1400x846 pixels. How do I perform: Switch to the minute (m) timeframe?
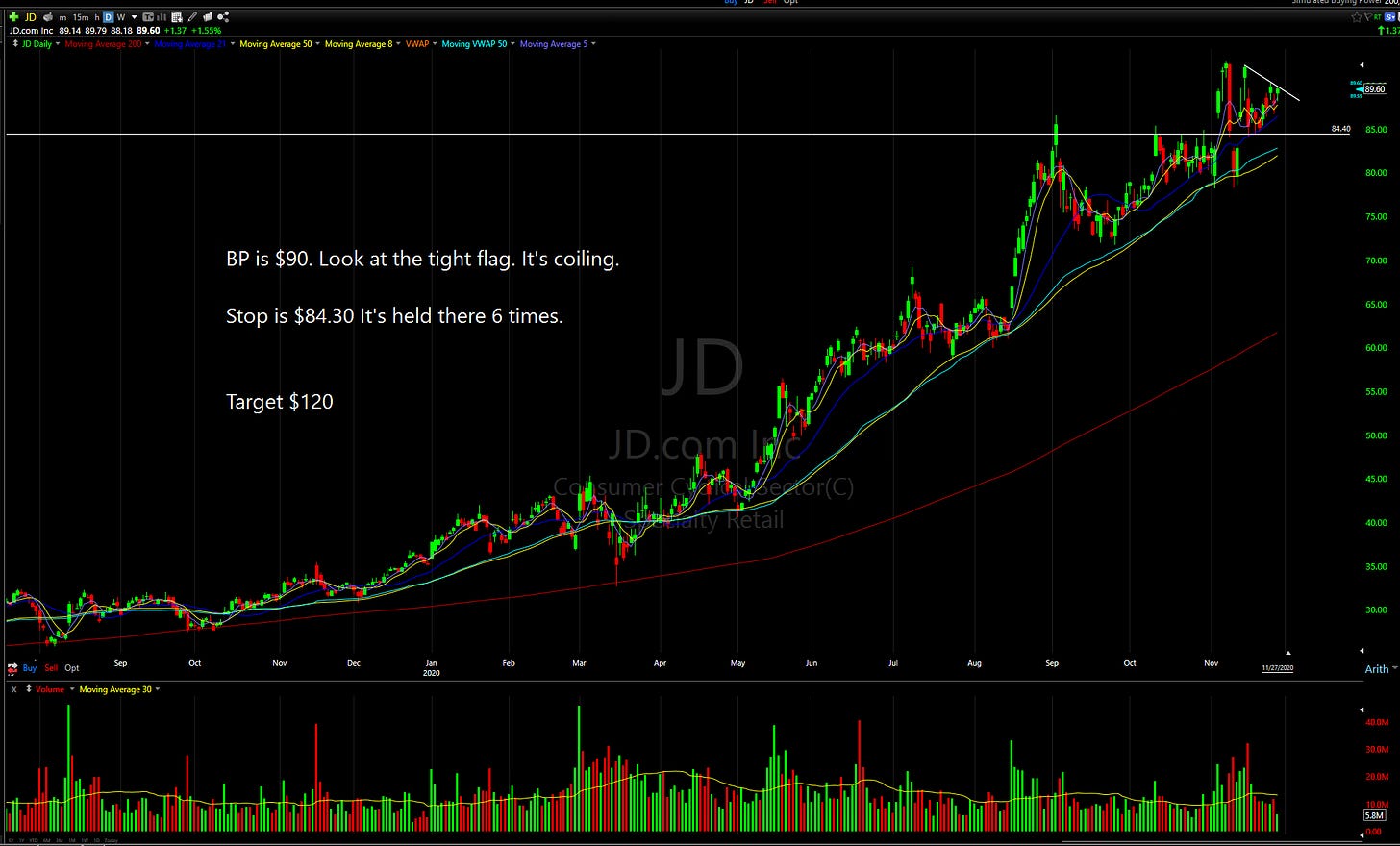(62, 18)
